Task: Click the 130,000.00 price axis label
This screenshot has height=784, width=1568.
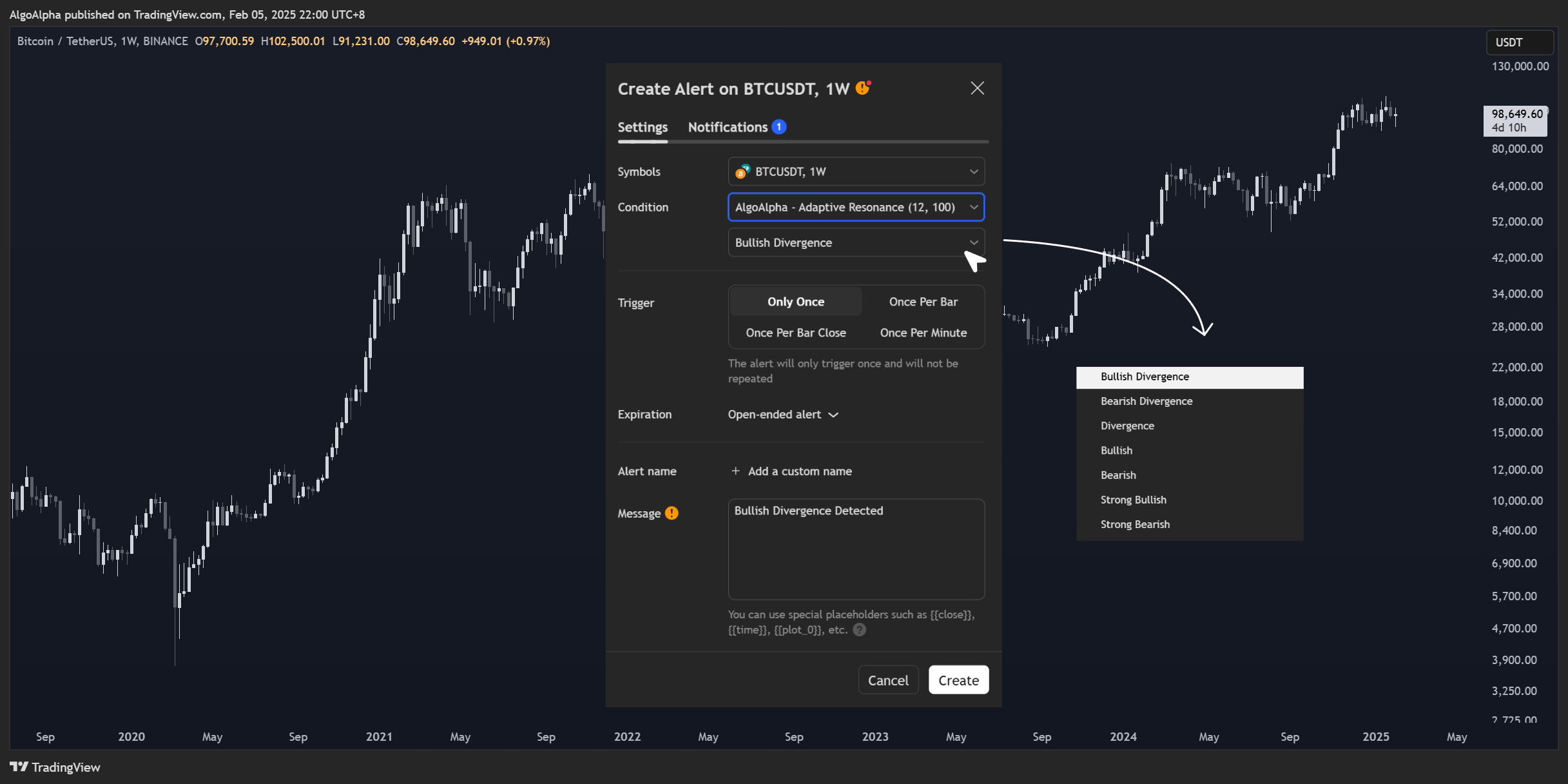Action: [x=1520, y=66]
